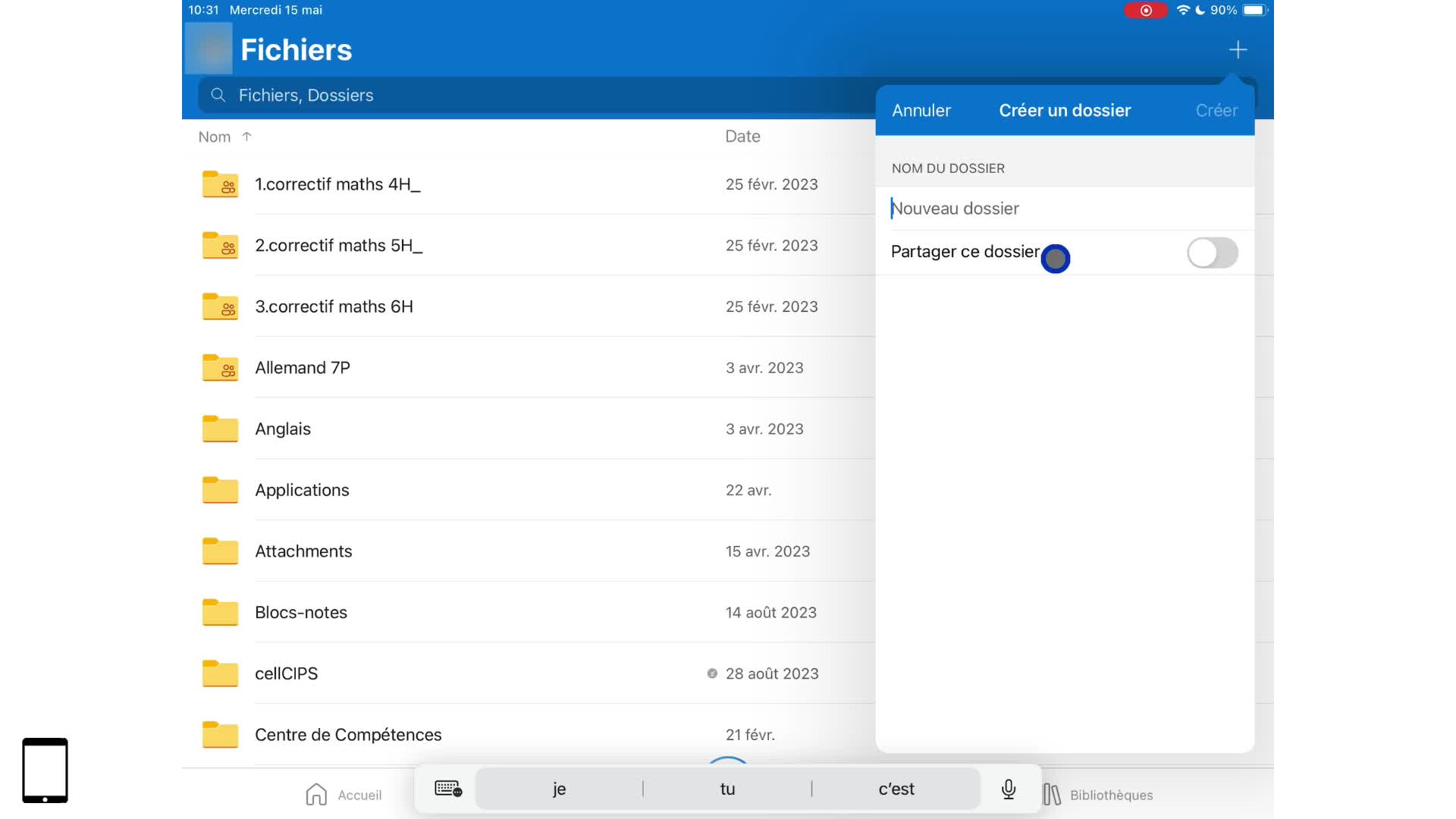This screenshot has height=819, width=1456.
Task: Tap the search magnifier icon
Action: (x=218, y=96)
